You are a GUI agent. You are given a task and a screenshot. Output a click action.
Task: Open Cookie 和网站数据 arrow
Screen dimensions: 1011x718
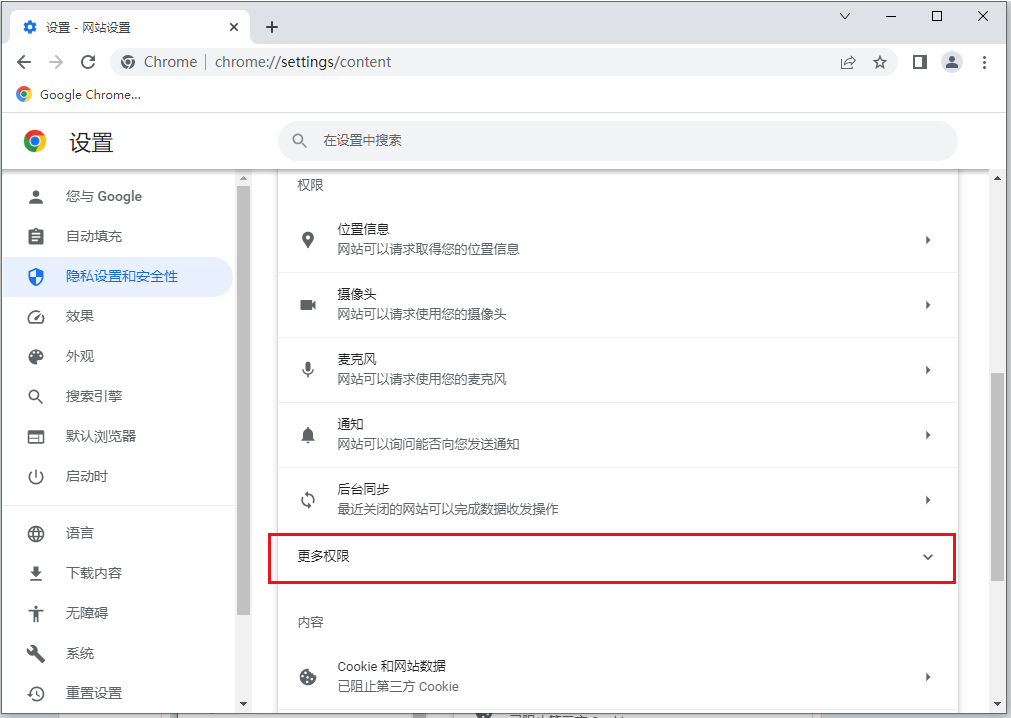928,677
